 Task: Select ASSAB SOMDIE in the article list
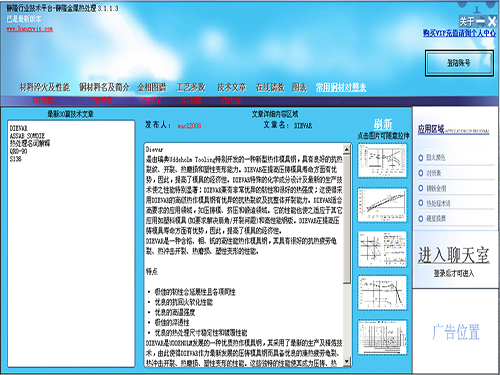click(27, 136)
